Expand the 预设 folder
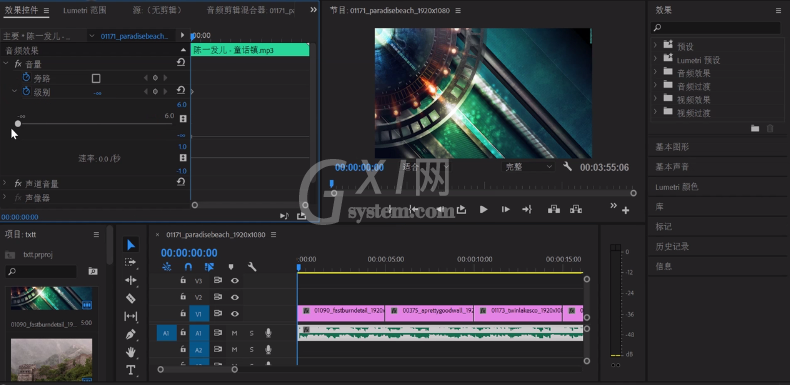The height and width of the screenshot is (385, 790). coord(655,45)
